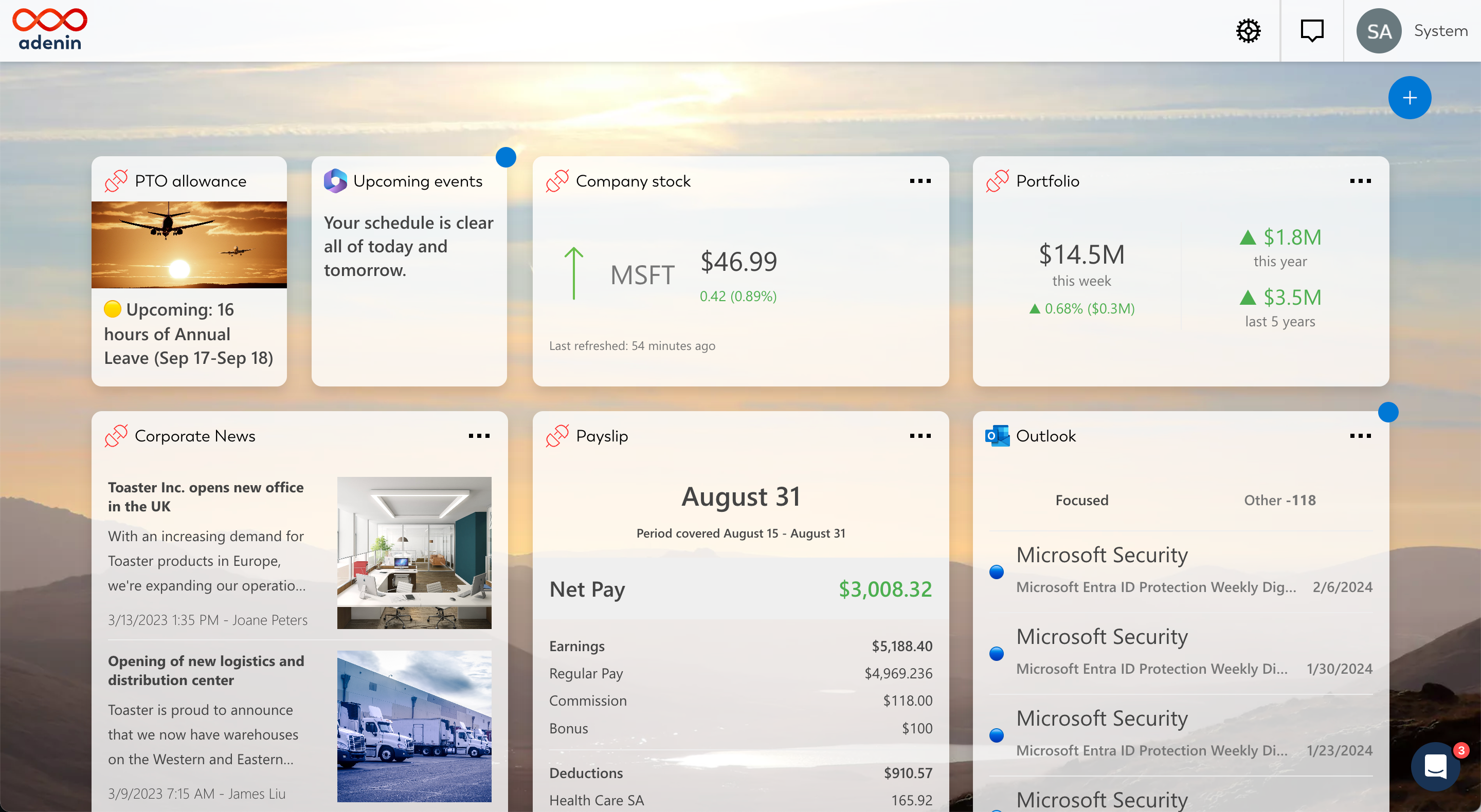
Task: Click Period covered August 15 - August 31
Action: click(740, 534)
